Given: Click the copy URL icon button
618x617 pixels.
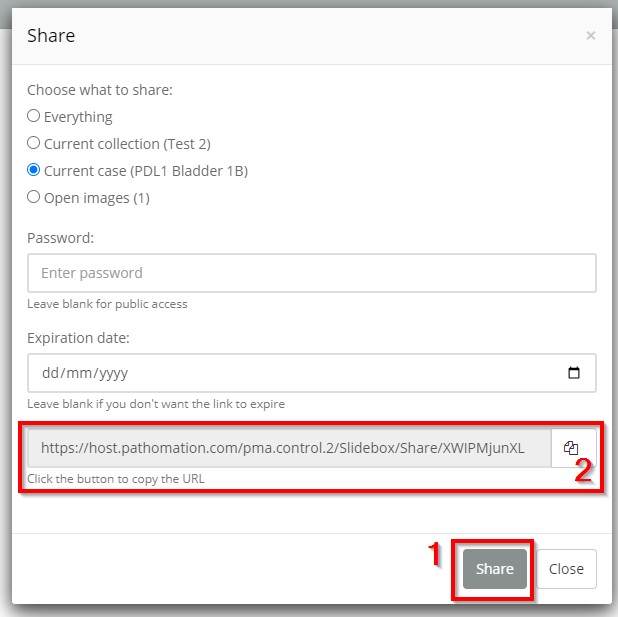Looking at the screenshot, I should (572, 448).
